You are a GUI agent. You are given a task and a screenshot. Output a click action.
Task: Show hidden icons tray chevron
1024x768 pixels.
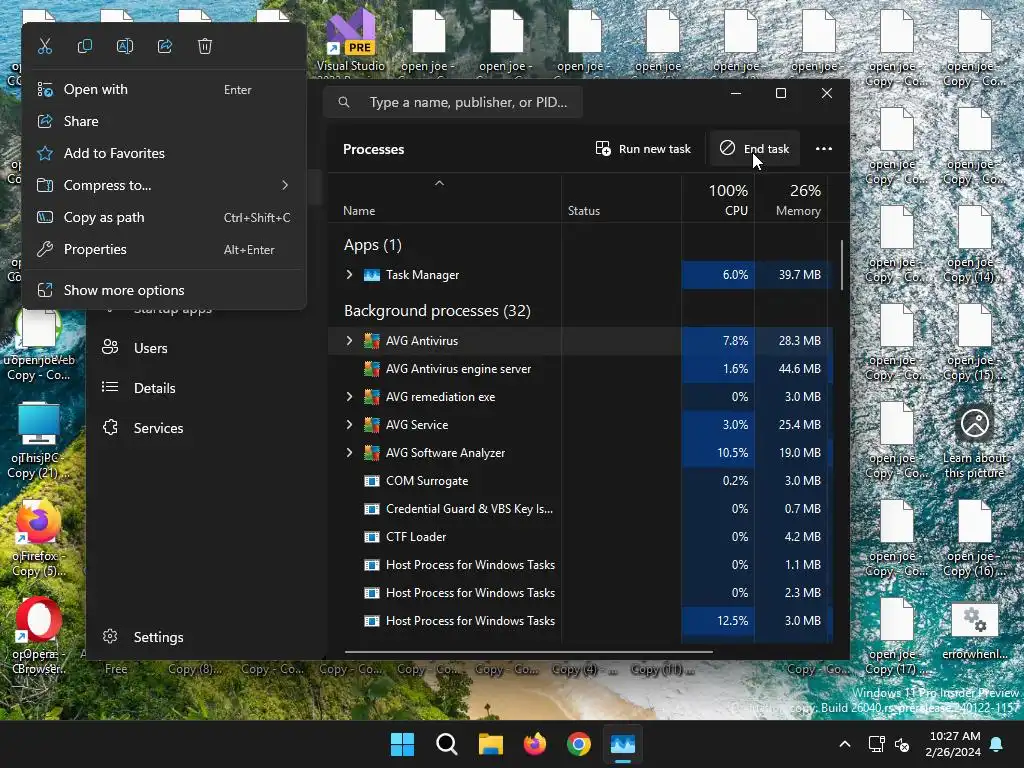pyautogui.click(x=844, y=744)
